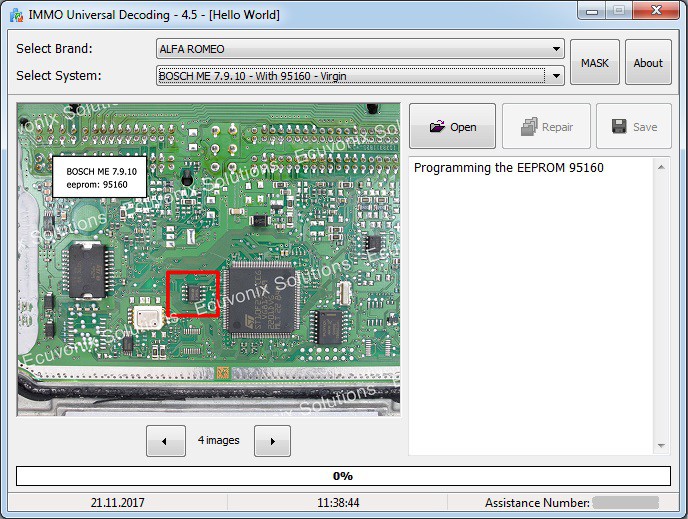Click the Repair button
Viewport: 688px width, 519px height.
(546, 126)
